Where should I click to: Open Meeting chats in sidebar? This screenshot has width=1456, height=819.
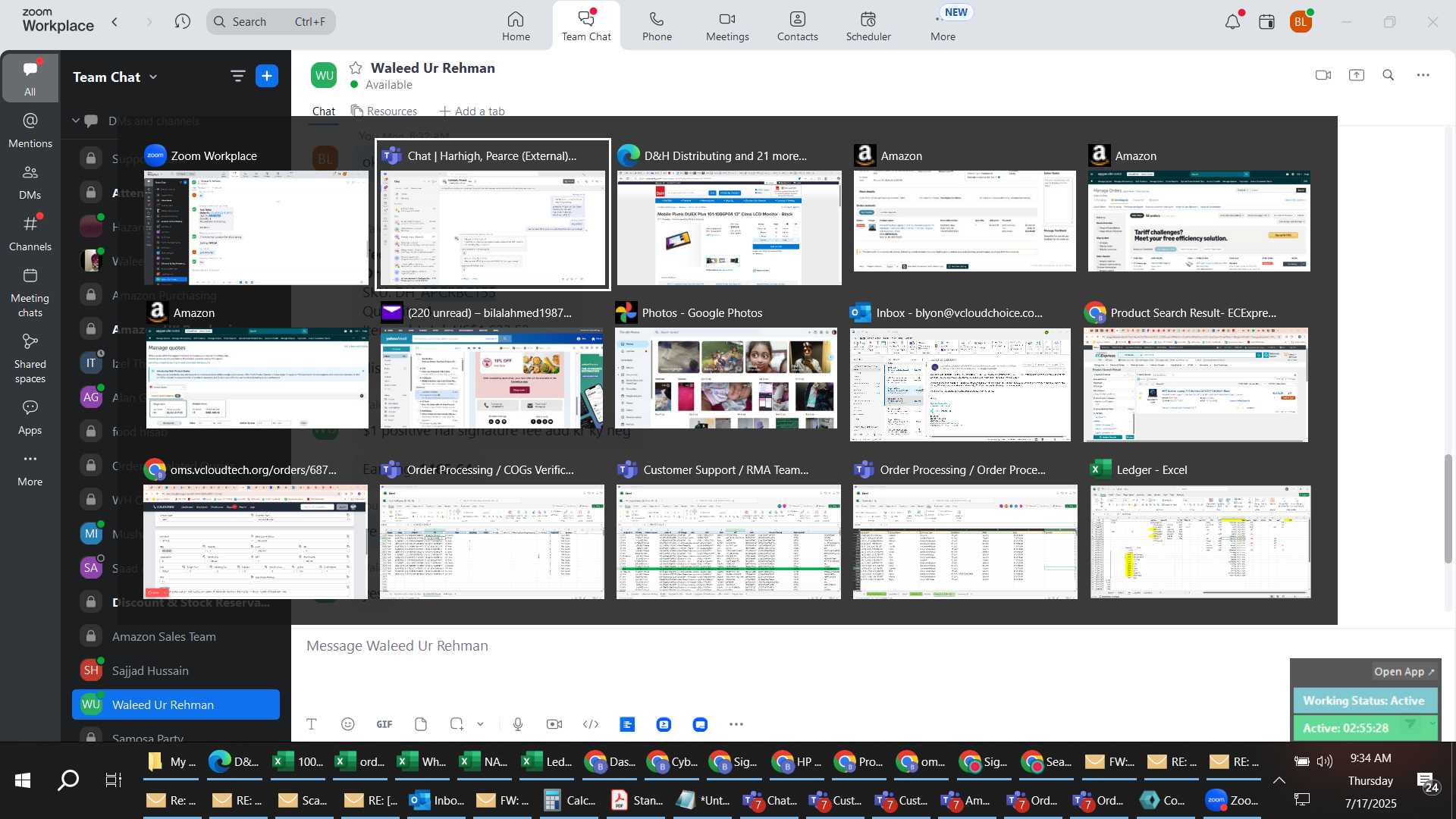(x=30, y=293)
